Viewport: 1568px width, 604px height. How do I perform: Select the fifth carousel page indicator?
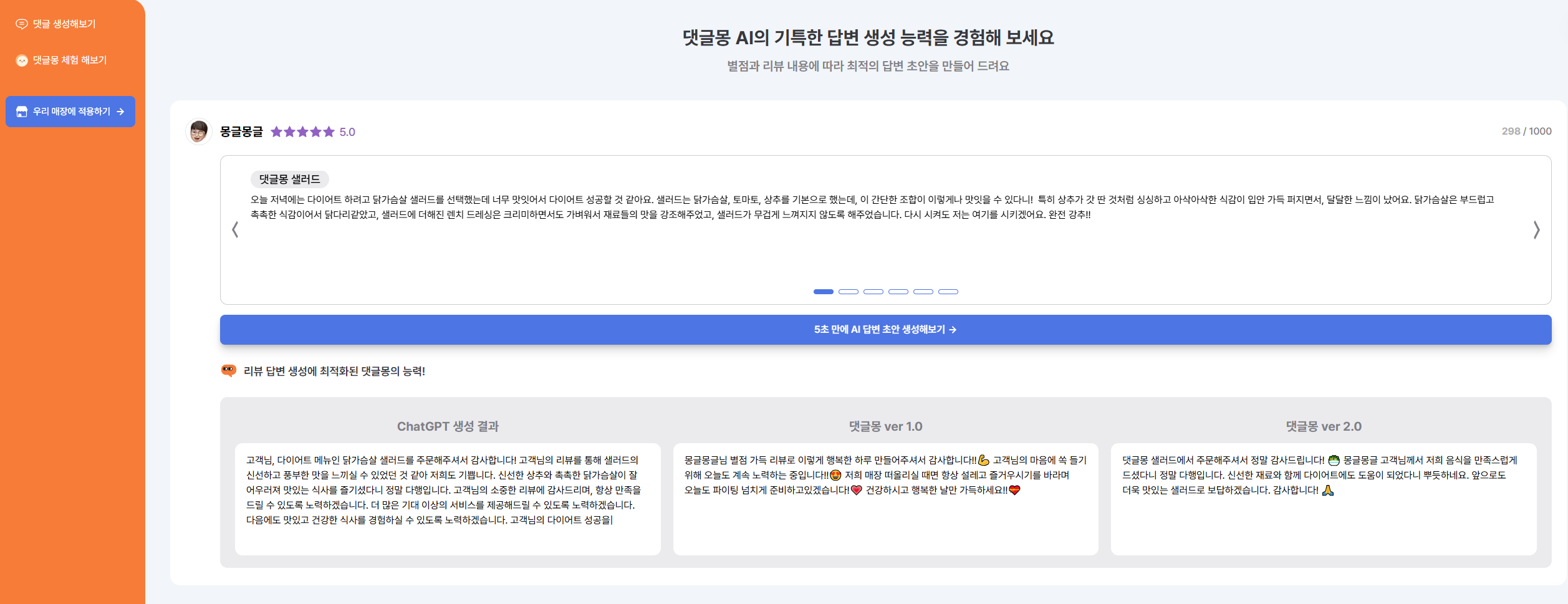pyautogui.click(x=923, y=292)
